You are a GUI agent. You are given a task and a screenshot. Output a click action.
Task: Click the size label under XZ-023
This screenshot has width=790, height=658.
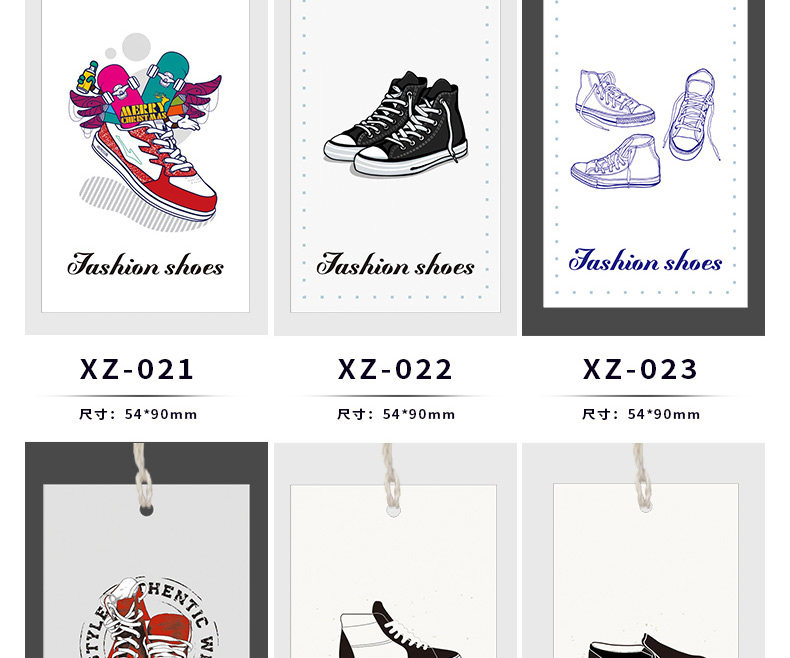[x=641, y=414]
